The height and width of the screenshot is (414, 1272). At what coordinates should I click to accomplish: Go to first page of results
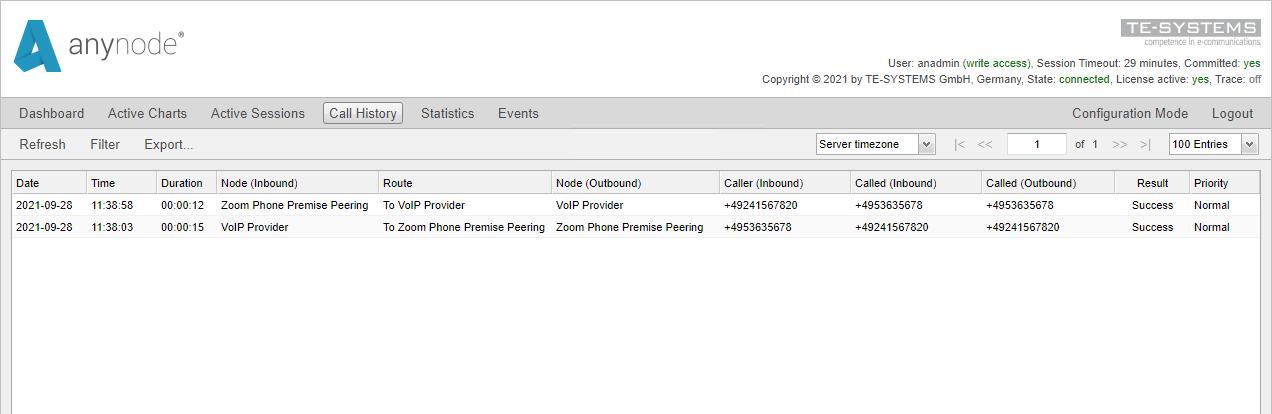959,145
